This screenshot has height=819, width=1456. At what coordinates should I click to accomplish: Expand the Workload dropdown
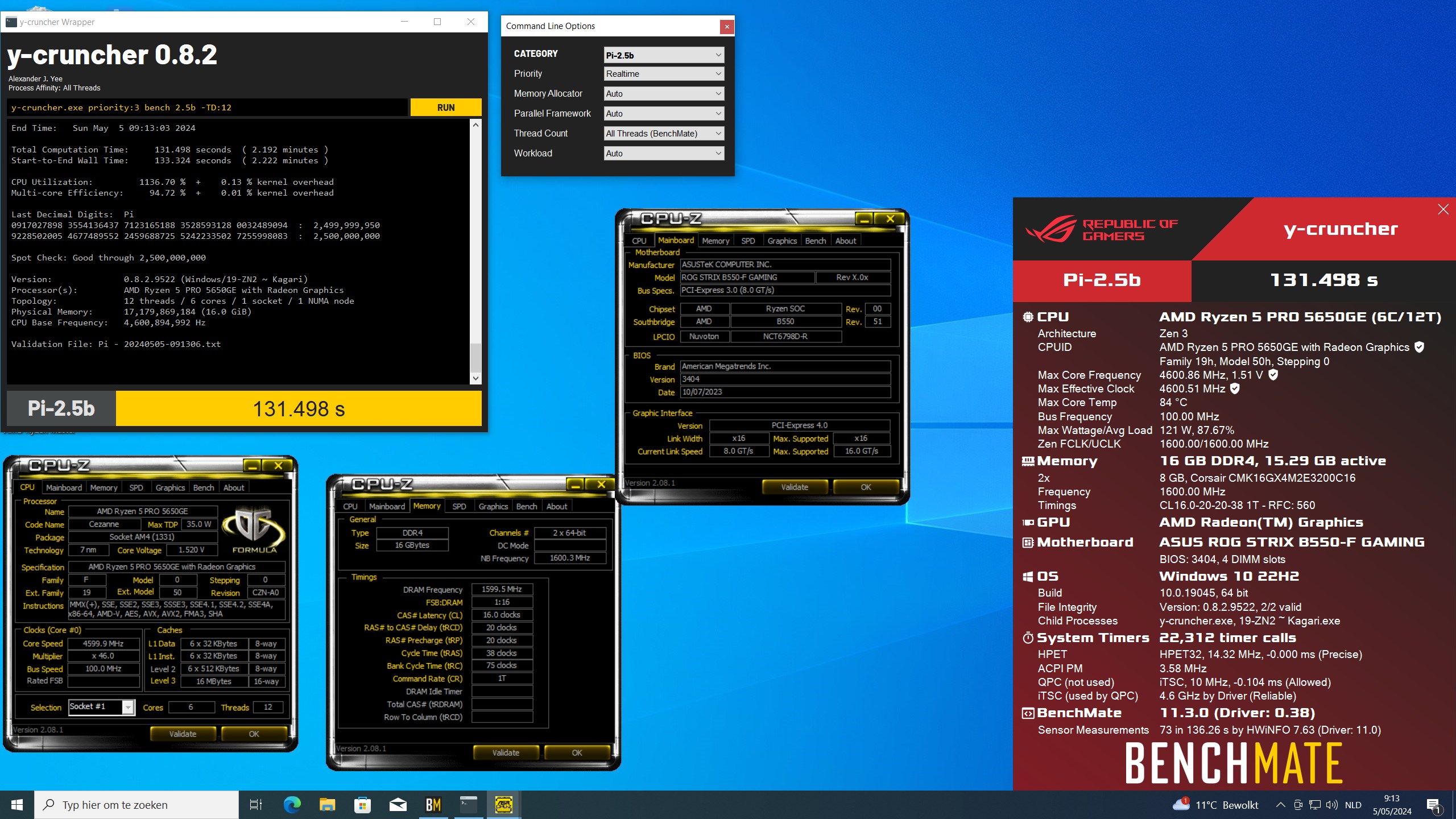664,154
